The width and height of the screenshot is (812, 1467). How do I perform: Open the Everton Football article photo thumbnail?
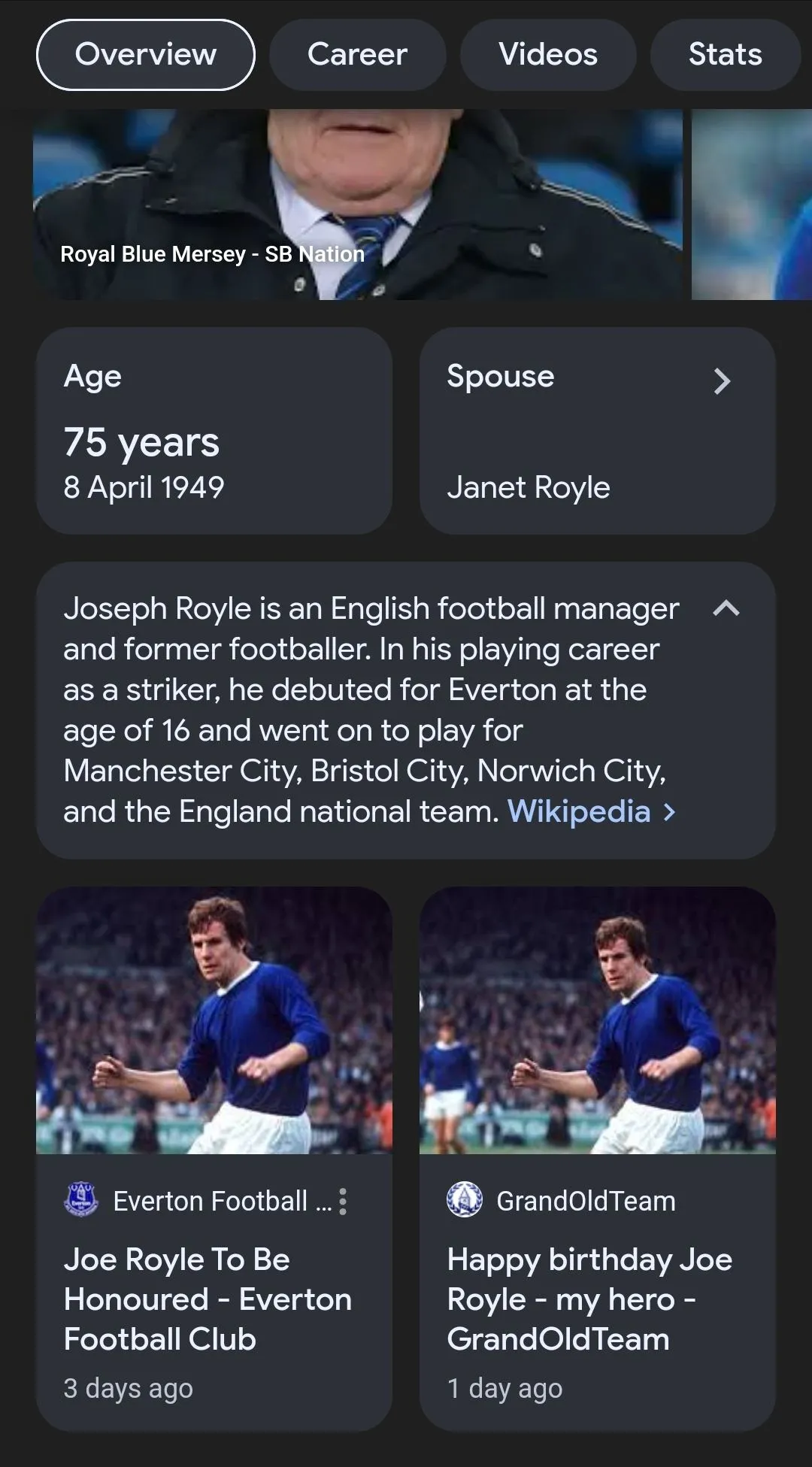pos(214,1020)
